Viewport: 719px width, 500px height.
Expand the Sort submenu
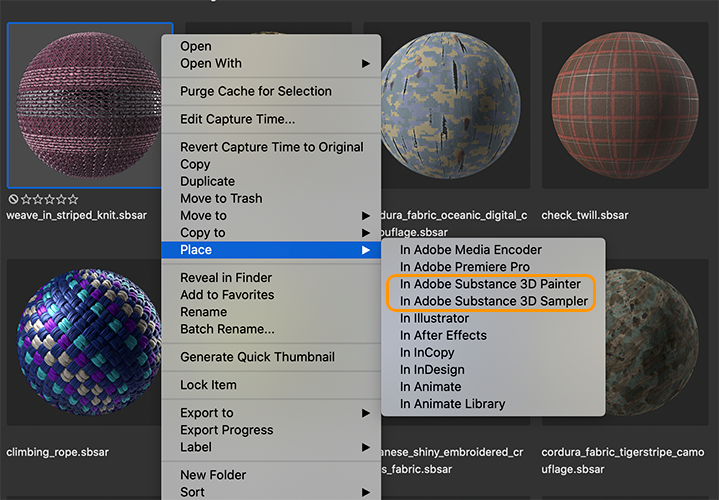[271, 492]
